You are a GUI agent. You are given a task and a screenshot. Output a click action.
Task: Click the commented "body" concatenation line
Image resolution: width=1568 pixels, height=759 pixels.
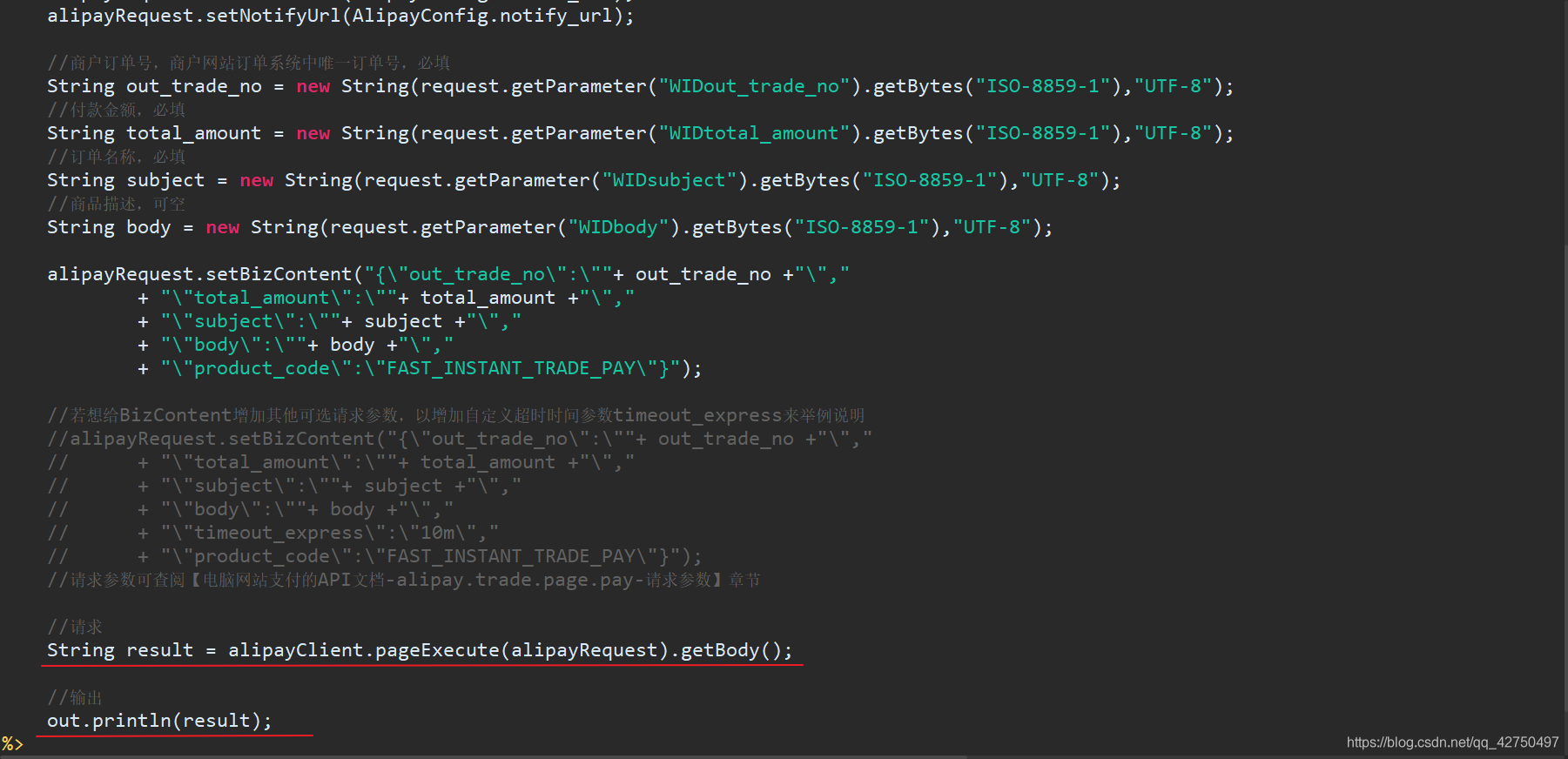(x=250, y=509)
